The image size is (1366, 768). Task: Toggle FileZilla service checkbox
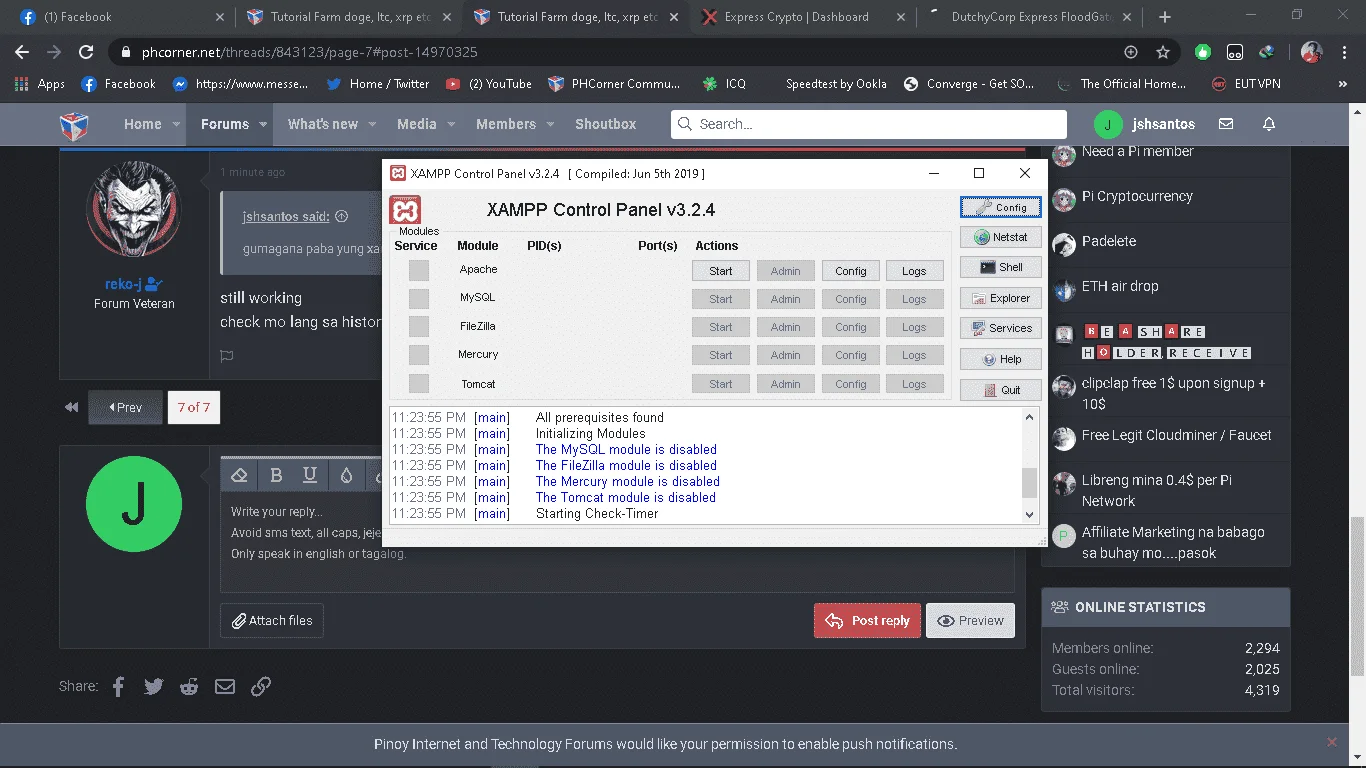click(419, 326)
